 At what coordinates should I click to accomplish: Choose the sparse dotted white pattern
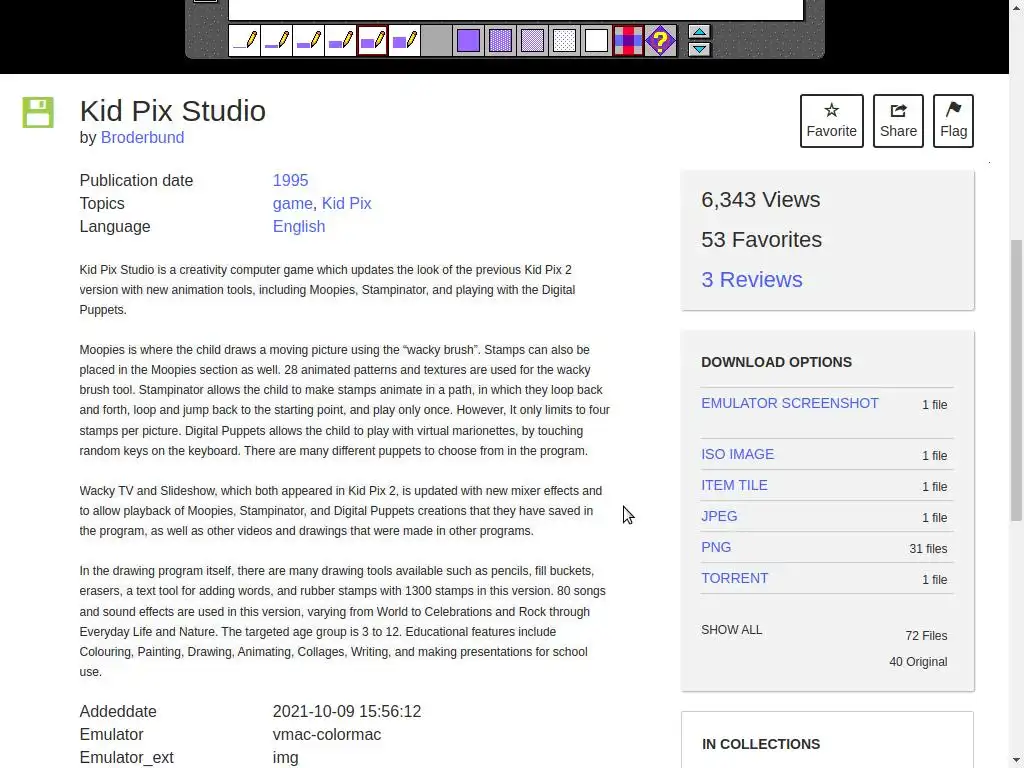point(564,40)
